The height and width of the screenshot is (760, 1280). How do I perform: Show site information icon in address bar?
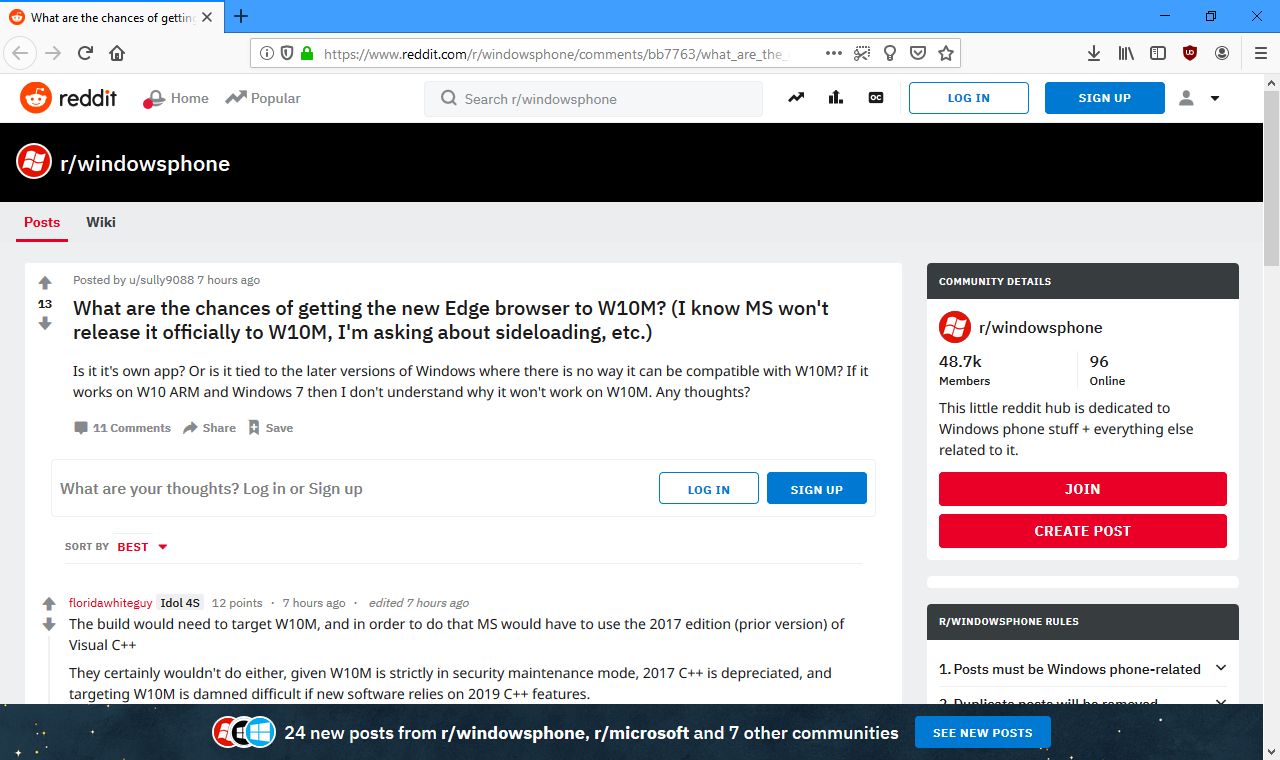coord(267,54)
